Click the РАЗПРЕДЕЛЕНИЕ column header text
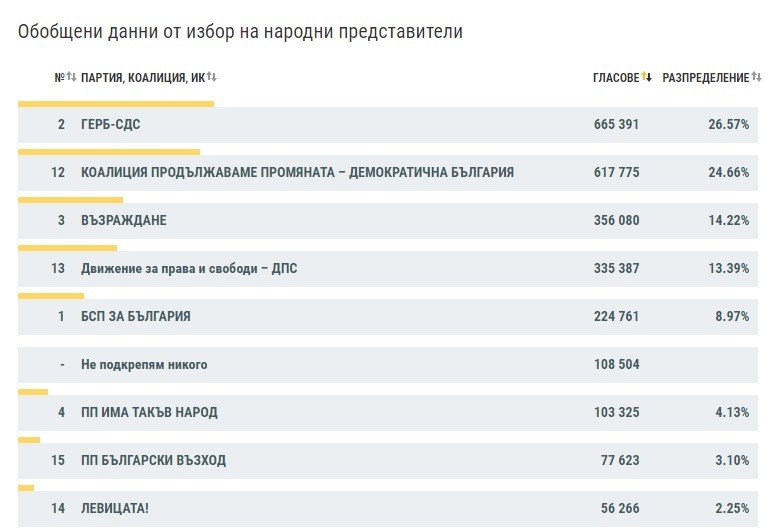The width and height of the screenshot is (771, 530). coord(705,78)
